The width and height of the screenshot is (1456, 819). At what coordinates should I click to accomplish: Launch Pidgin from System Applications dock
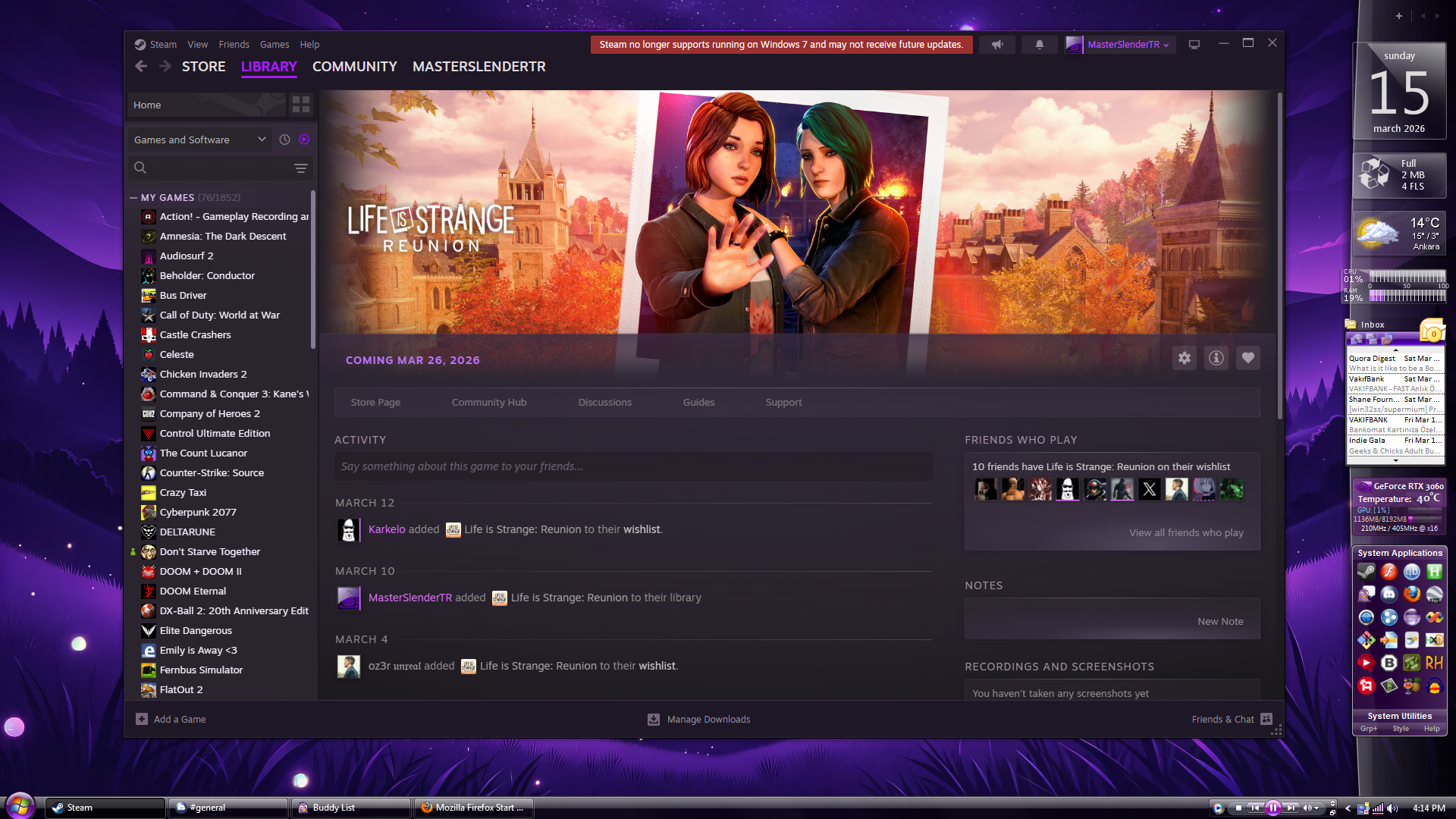[1367, 595]
